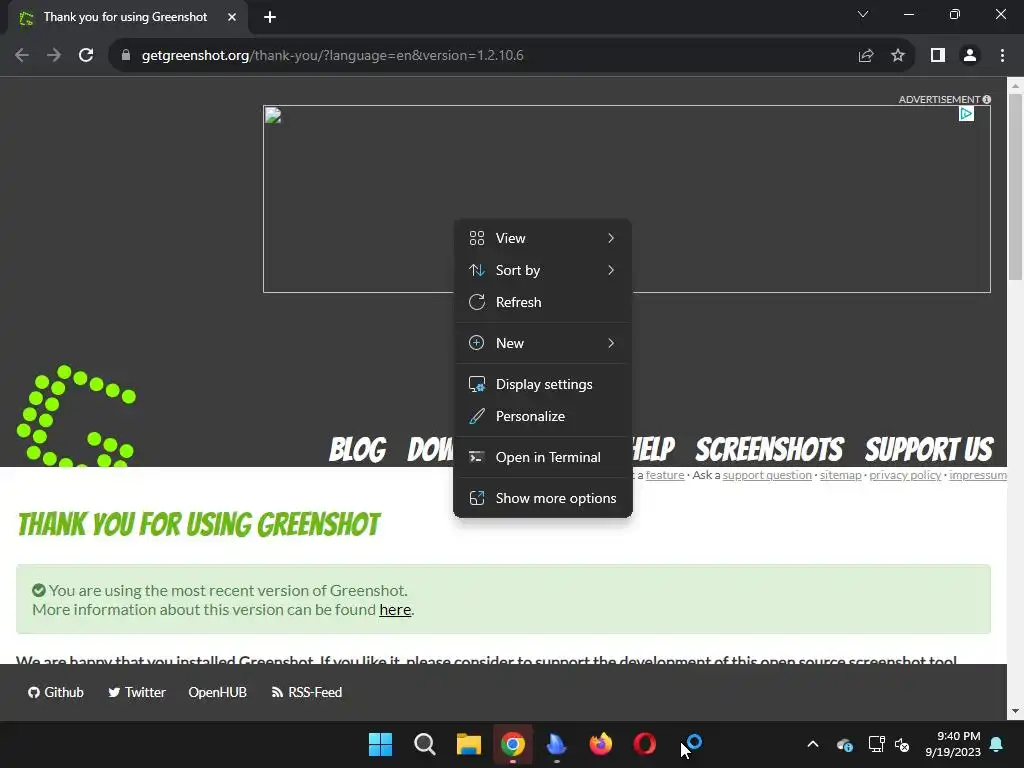Image resolution: width=1024 pixels, height=768 pixels.
Task: Open the sitemap link
Action: click(840, 475)
